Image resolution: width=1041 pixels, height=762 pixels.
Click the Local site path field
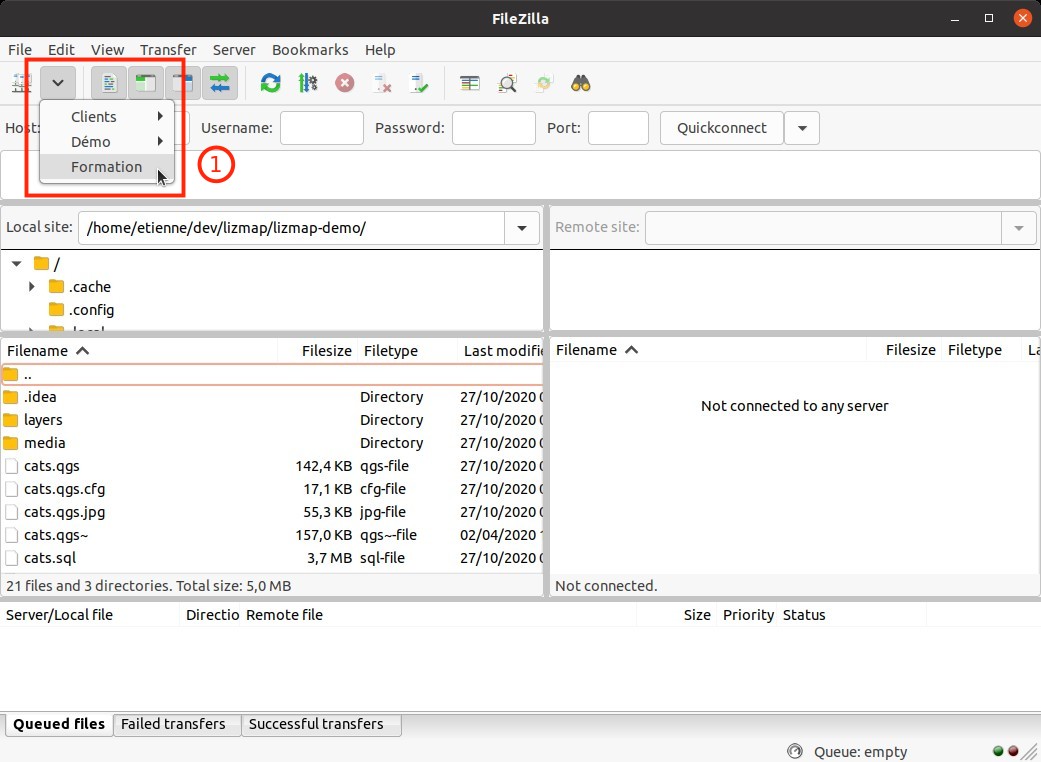(291, 228)
